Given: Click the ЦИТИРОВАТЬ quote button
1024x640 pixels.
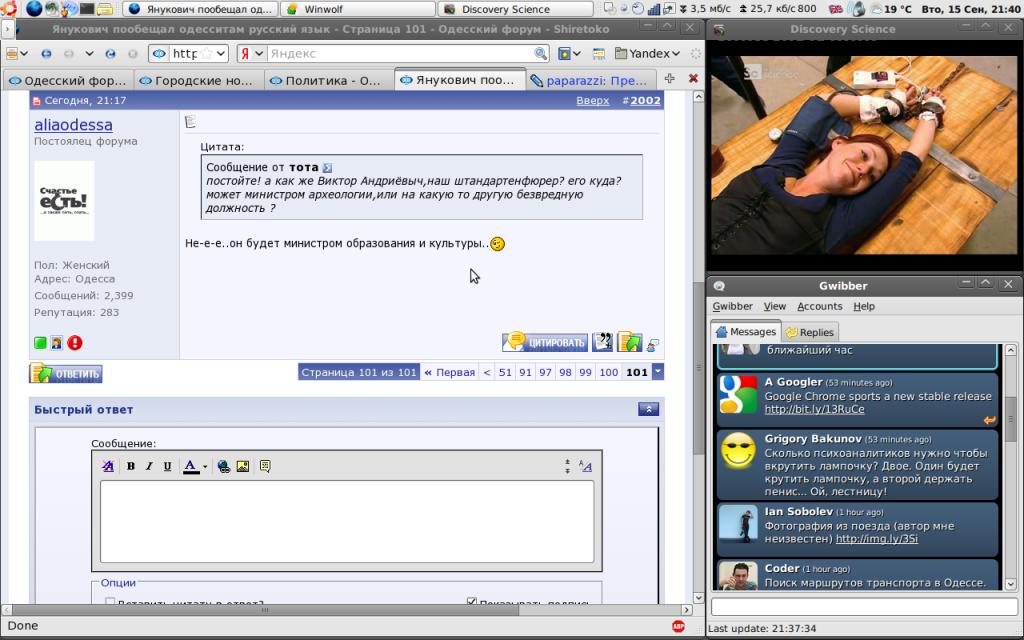Looking at the screenshot, I should click(x=545, y=342).
